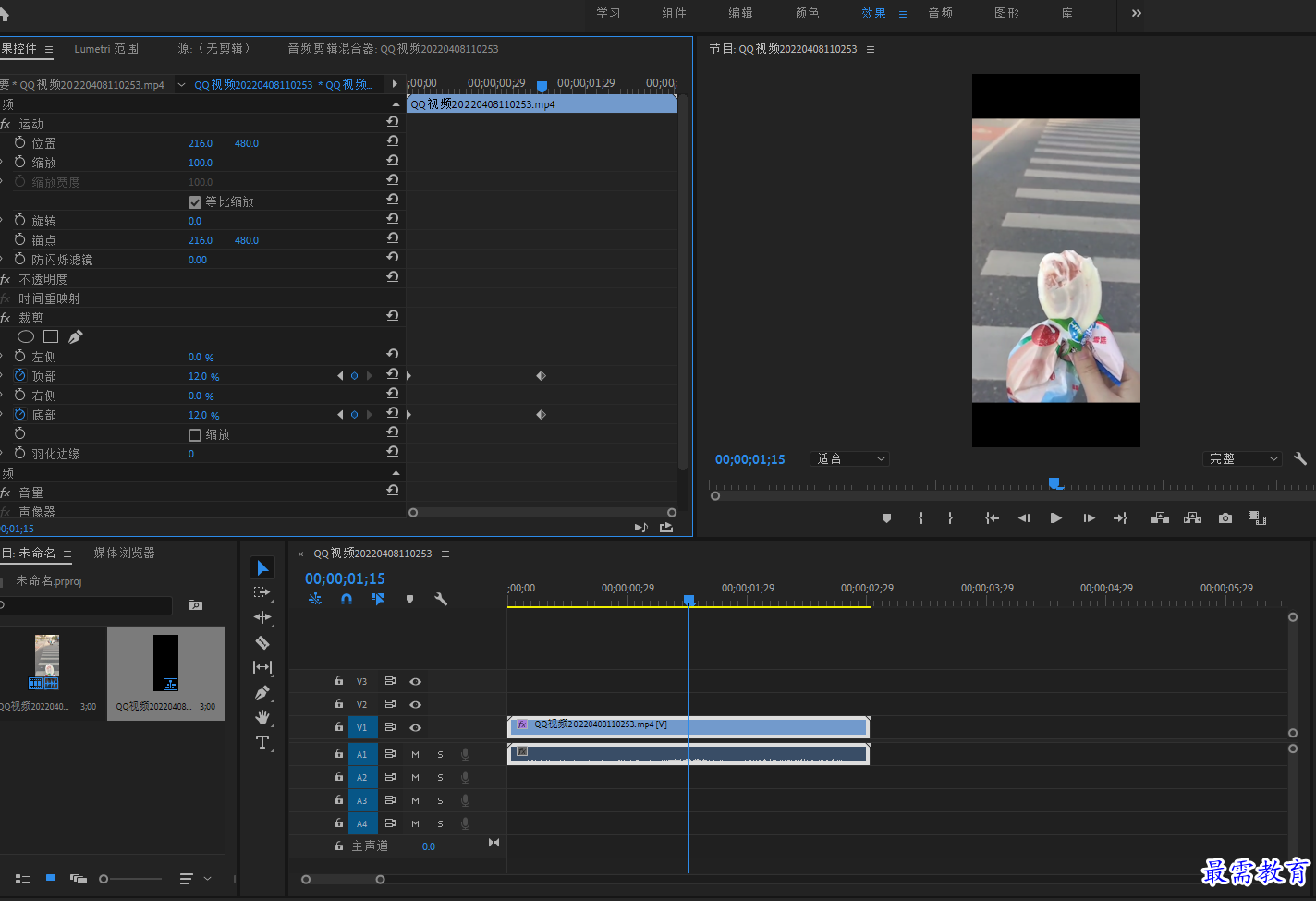
Task: Select the Ripple Edit tool
Action: pyautogui.click(x=262, y=617)
